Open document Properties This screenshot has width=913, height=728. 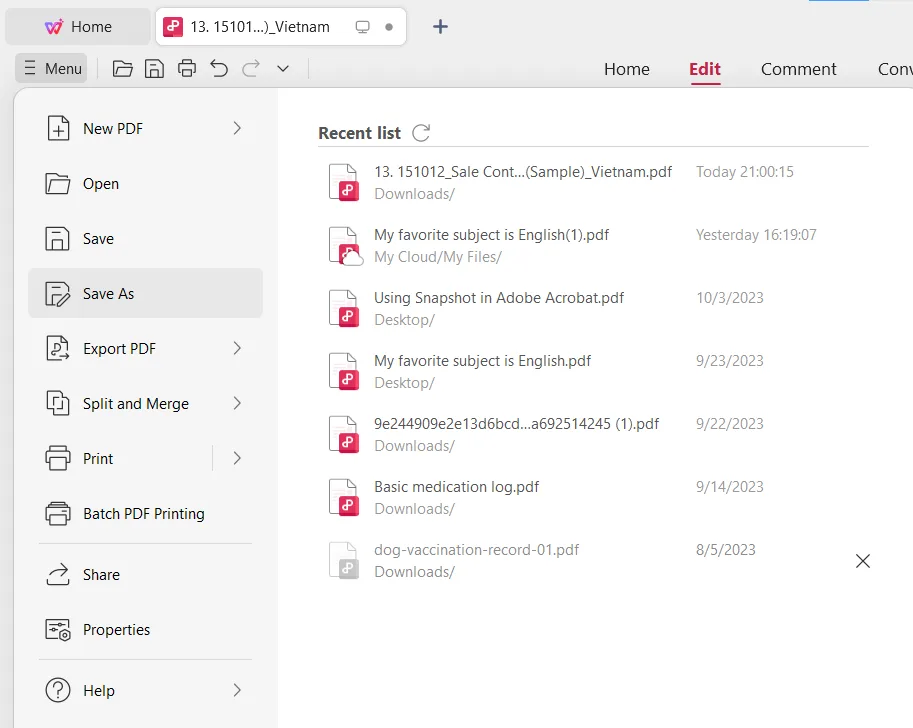tap(116, 630)
